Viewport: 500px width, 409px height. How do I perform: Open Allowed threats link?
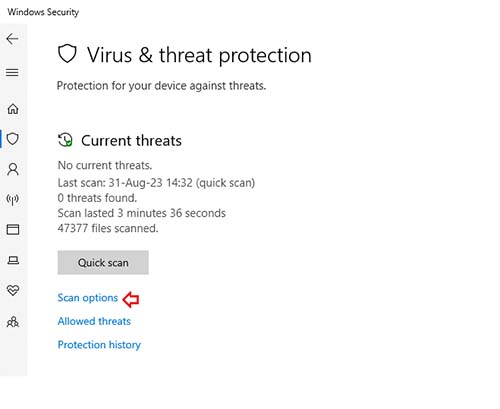94,321
